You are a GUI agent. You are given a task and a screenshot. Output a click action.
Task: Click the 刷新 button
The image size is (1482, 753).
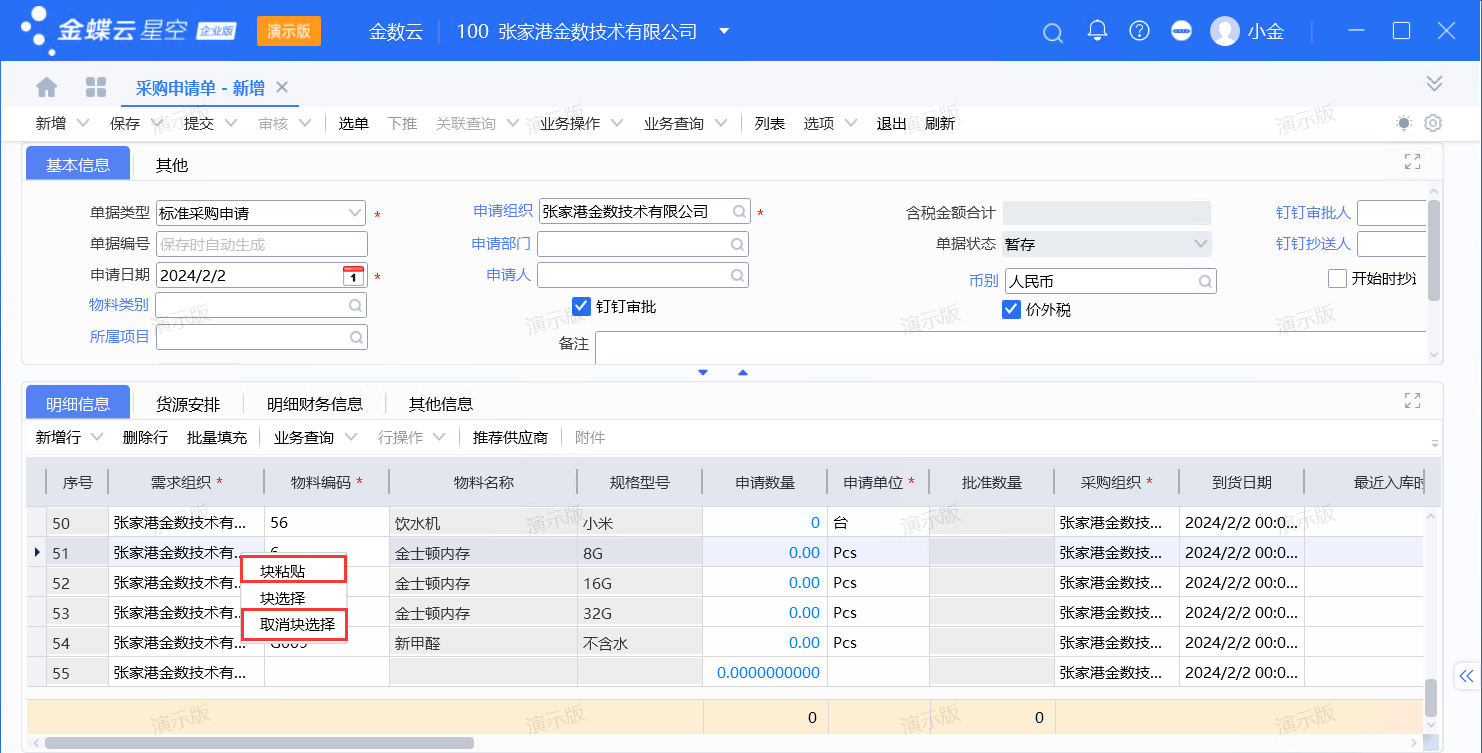pyautogui.click(x=940, y=123)
